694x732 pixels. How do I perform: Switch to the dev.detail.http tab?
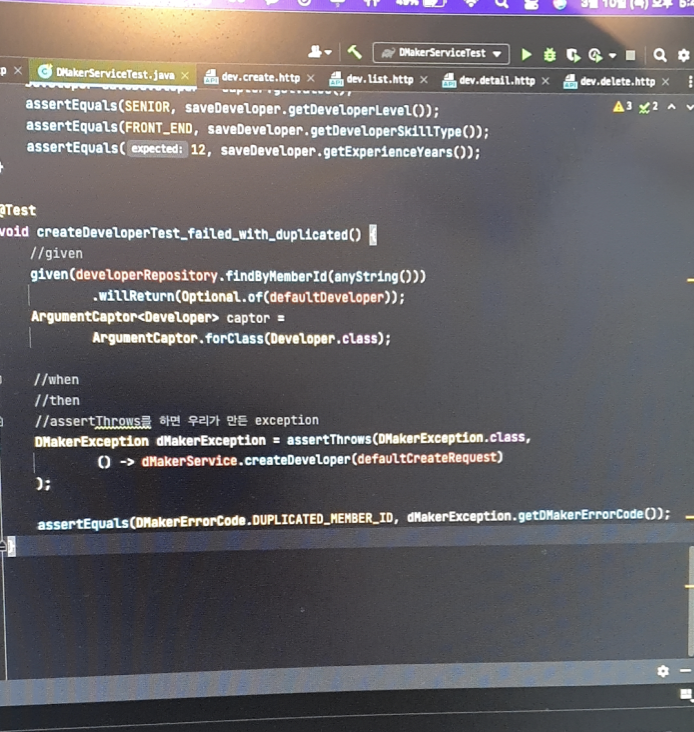click(497, 81)
